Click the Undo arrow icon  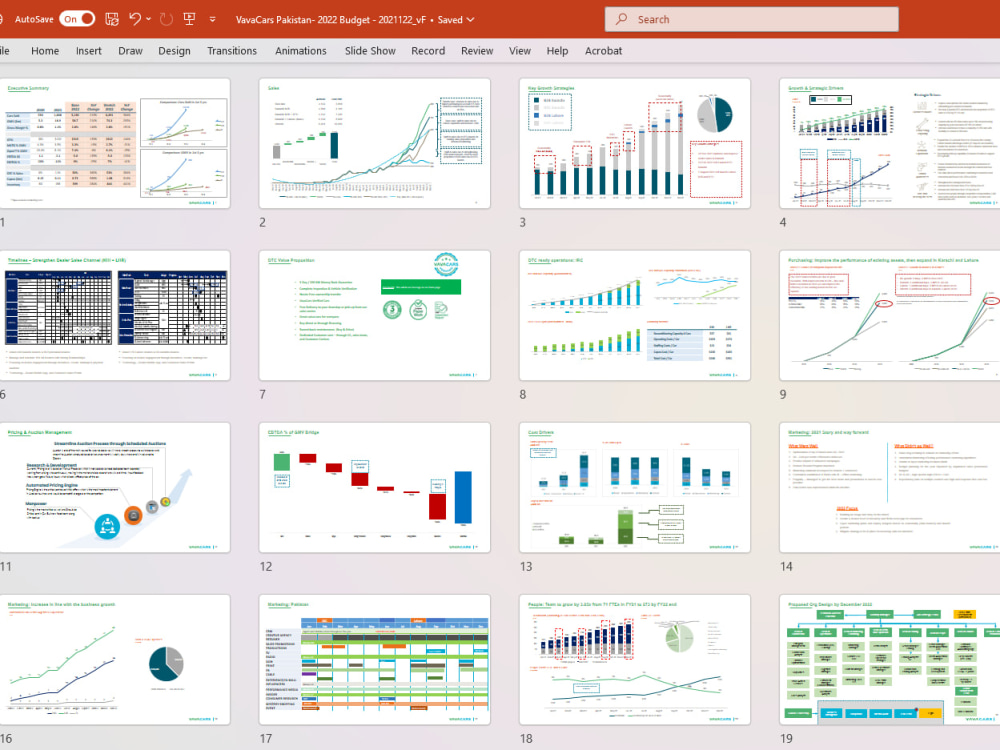click(x=135, y=19)
